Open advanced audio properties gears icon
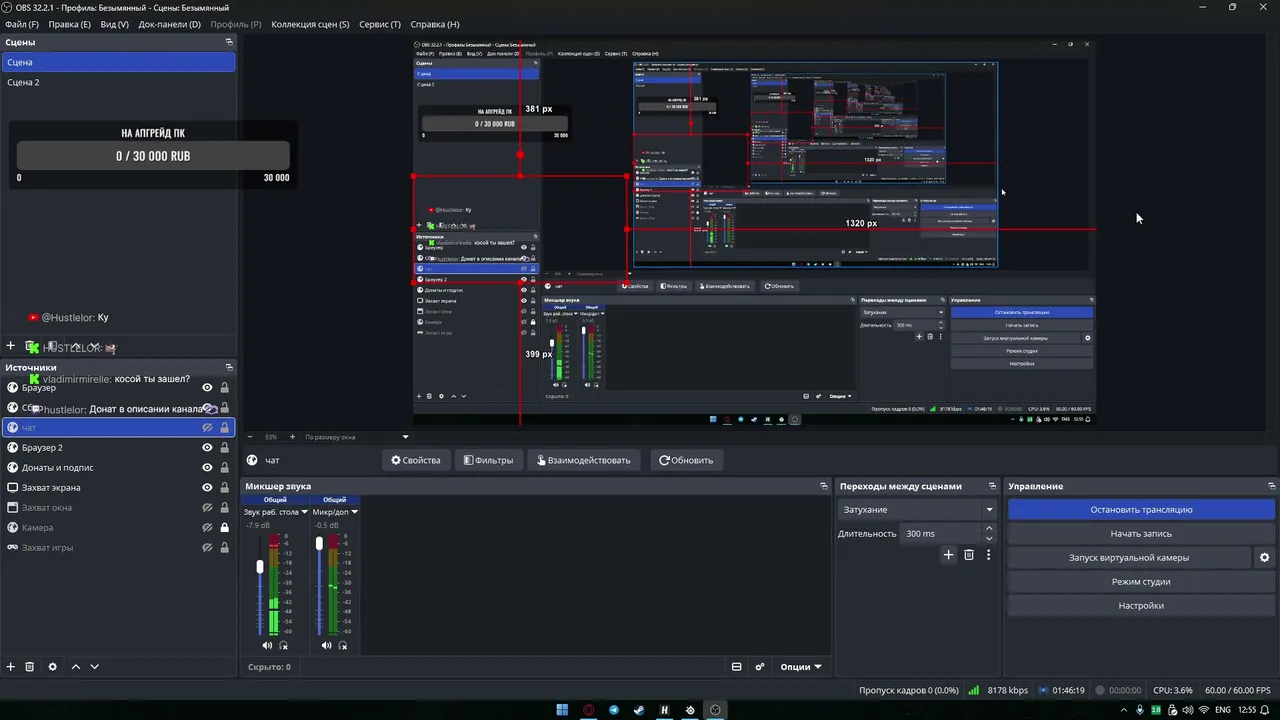The width and height of the screenshot is (1280, 720). tap(760, 667)
